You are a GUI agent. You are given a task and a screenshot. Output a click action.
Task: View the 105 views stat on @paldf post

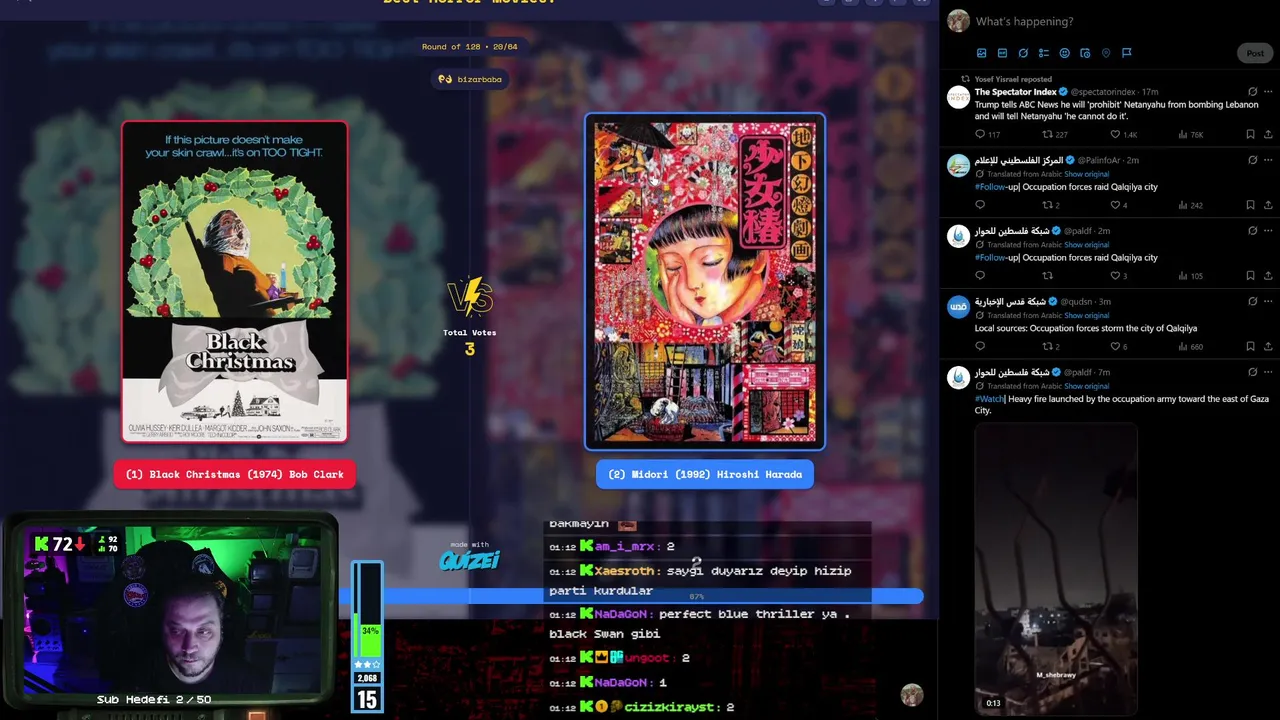coord(1190,276)
